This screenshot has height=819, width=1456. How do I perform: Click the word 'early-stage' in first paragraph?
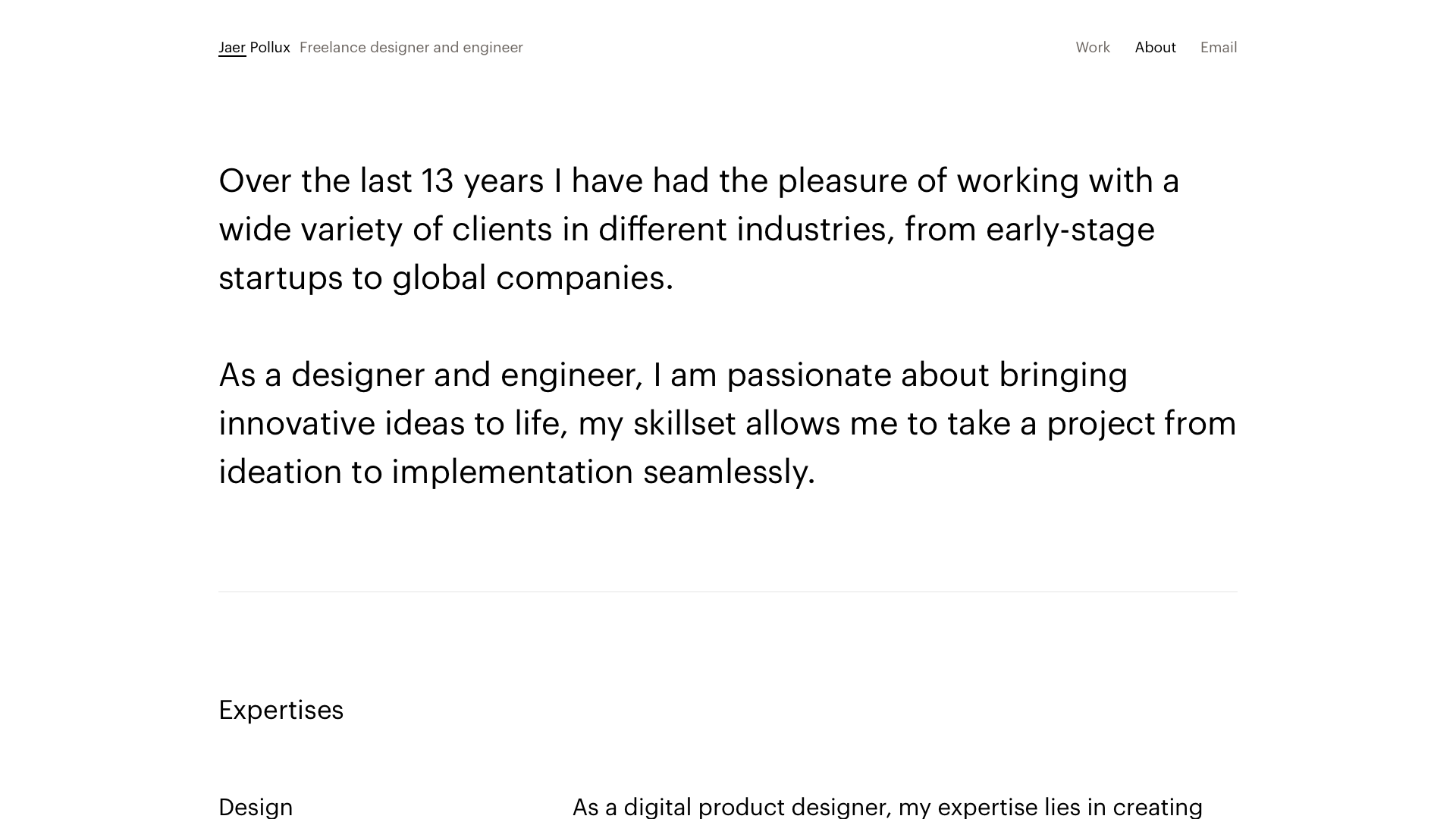pyautogui.click(x=1070, y=230)
